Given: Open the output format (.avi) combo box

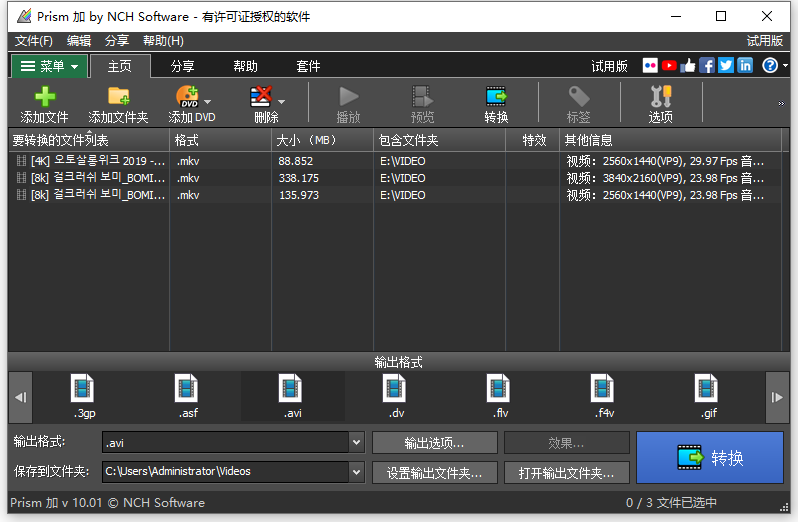Looking at the screenshot, I should coord(233,443).
